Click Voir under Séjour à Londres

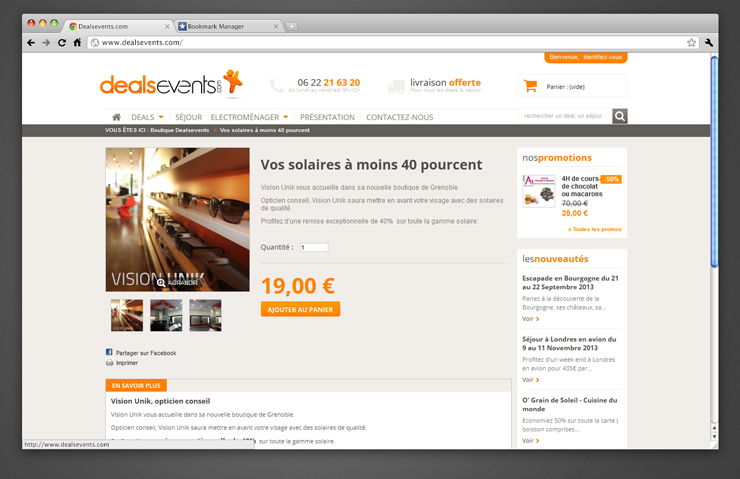pyautogui.click(x=530, y=380)
